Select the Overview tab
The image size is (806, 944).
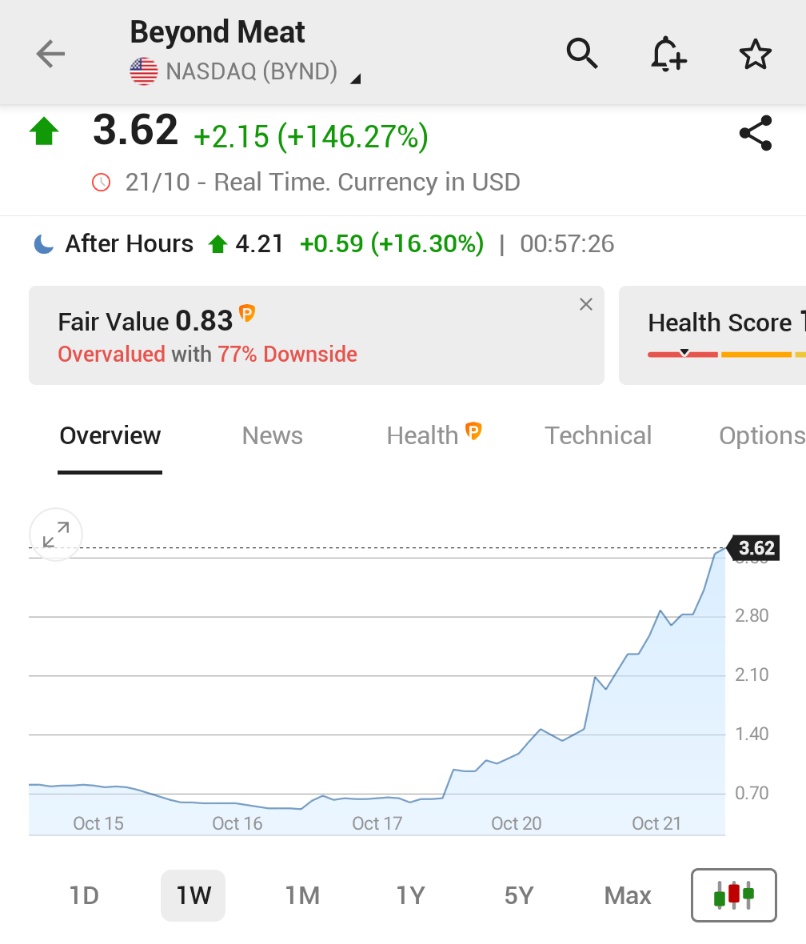click(110, 436)
